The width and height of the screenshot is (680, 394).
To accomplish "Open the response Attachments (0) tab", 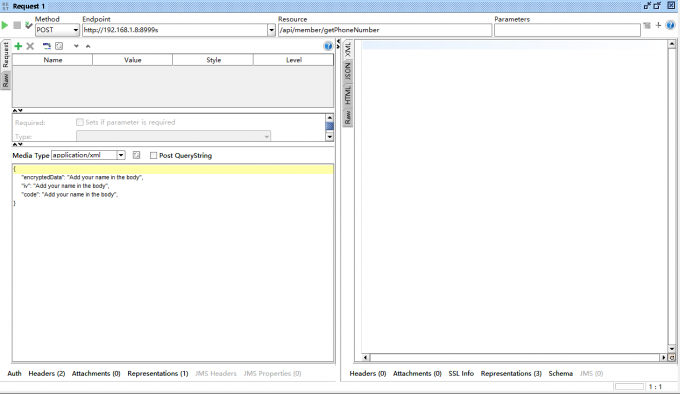I will (x=417, y=373).
